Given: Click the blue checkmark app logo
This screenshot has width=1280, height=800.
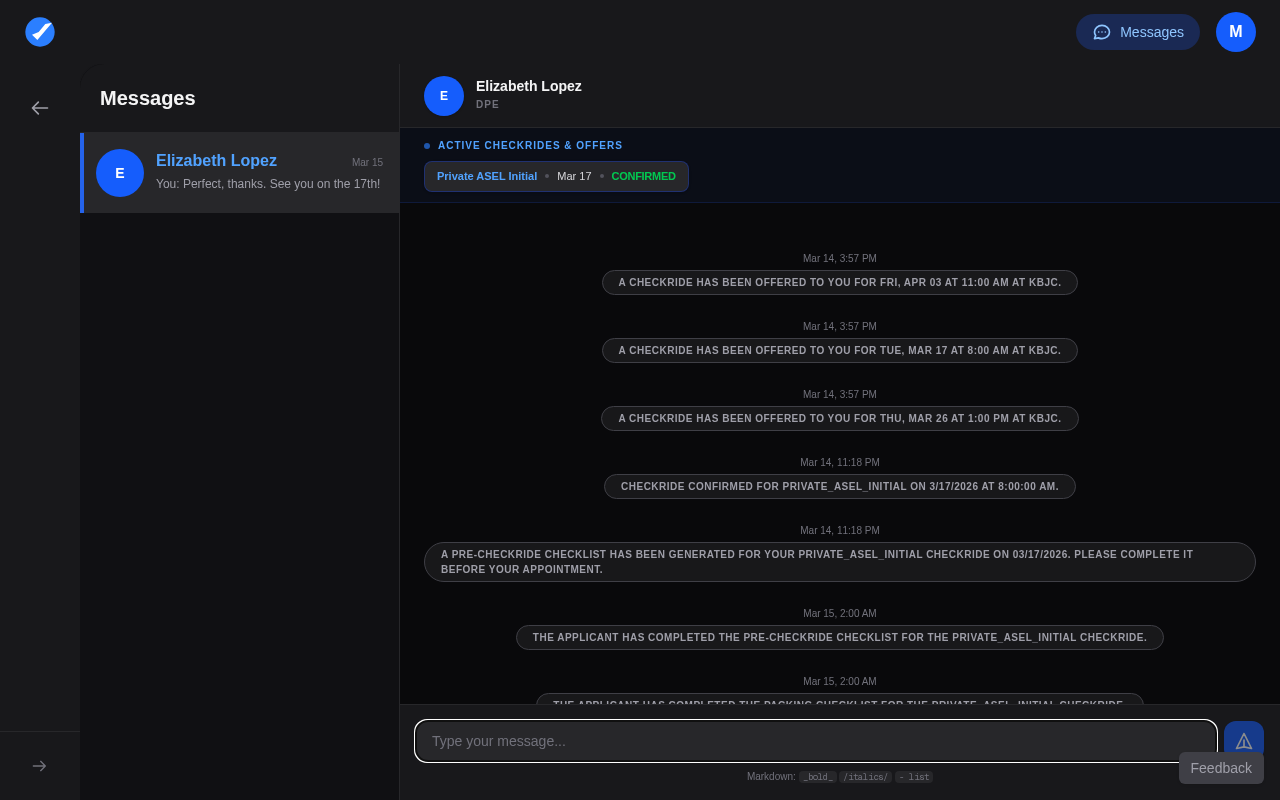Looking at the screenshot, I should 40,32.
